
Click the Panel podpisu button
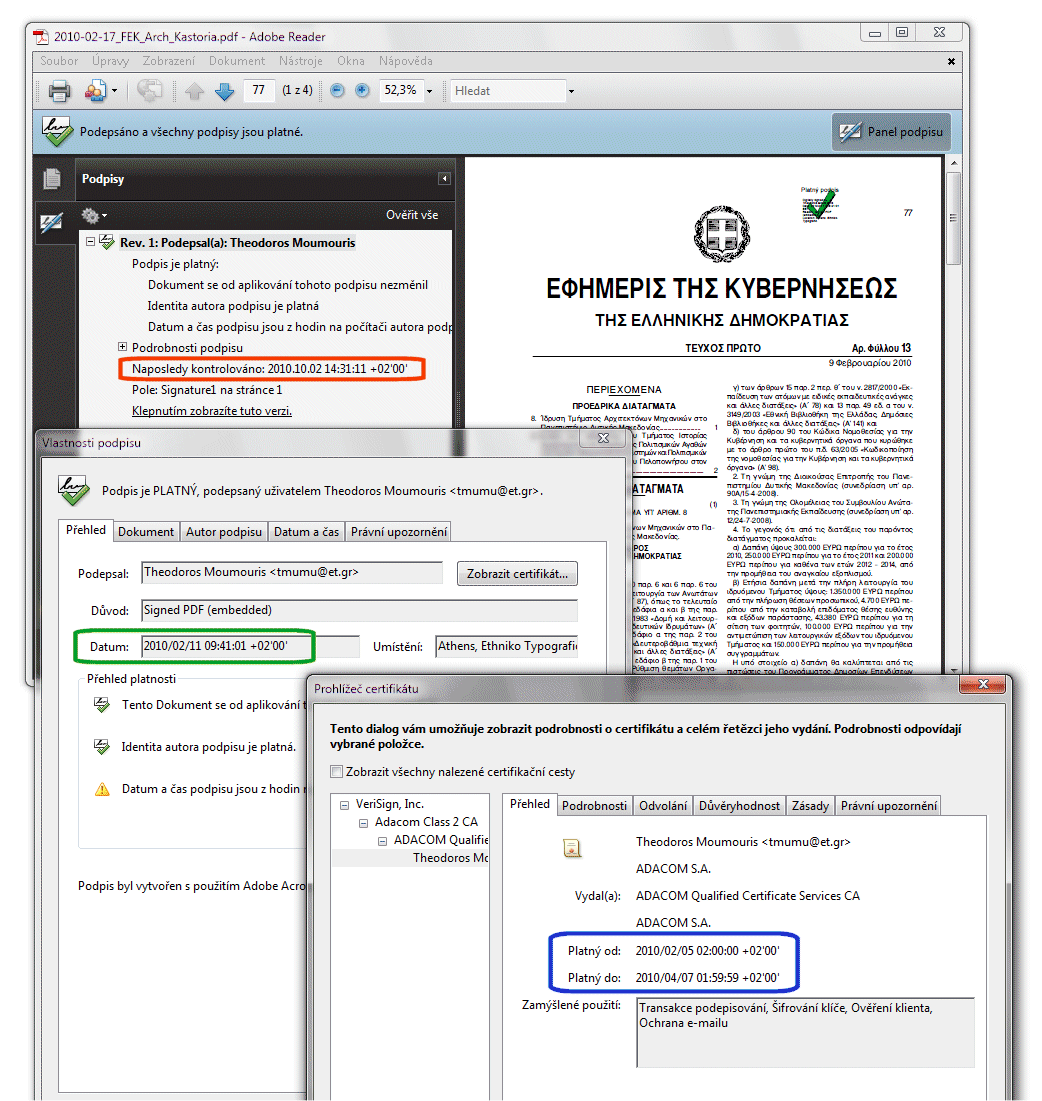892,132
